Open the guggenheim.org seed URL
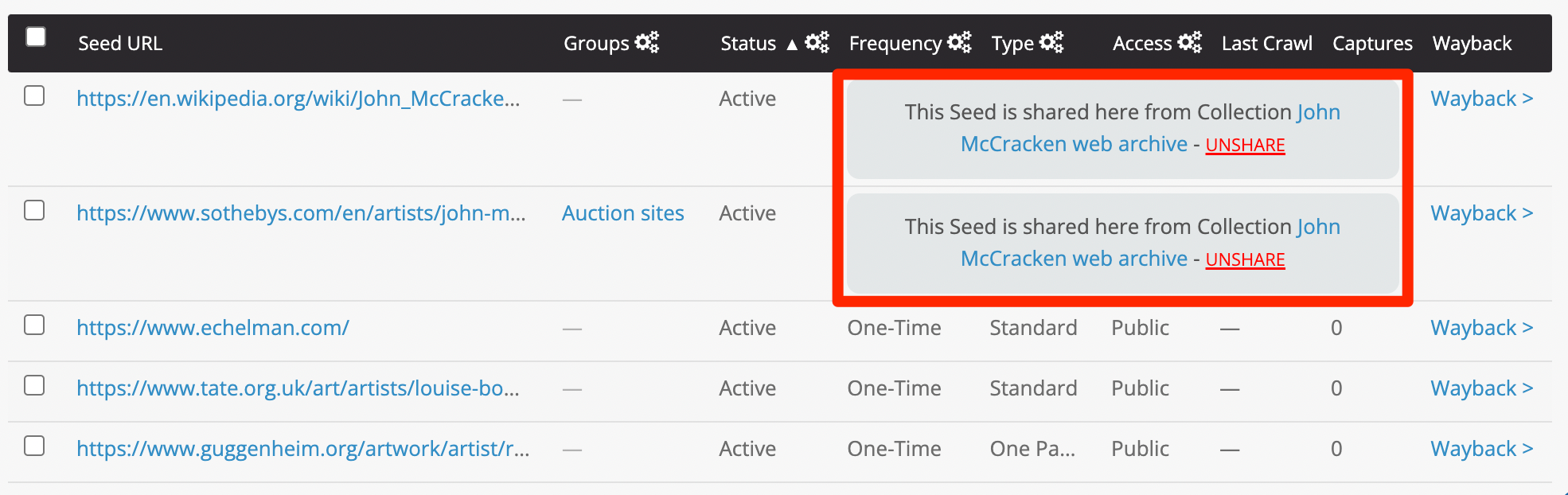The height and width of the screenshot is (495, 1568). pos(302,449)
